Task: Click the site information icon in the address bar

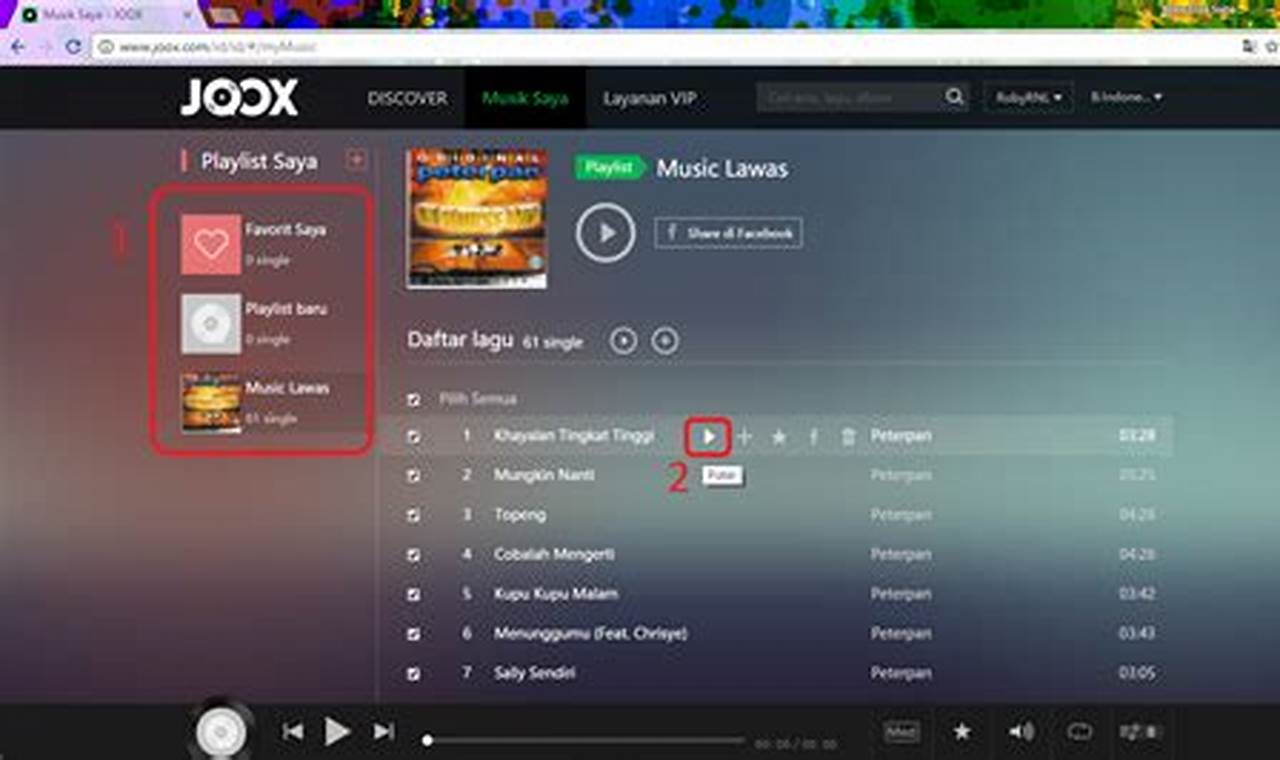Action: [x=106, y=46]
